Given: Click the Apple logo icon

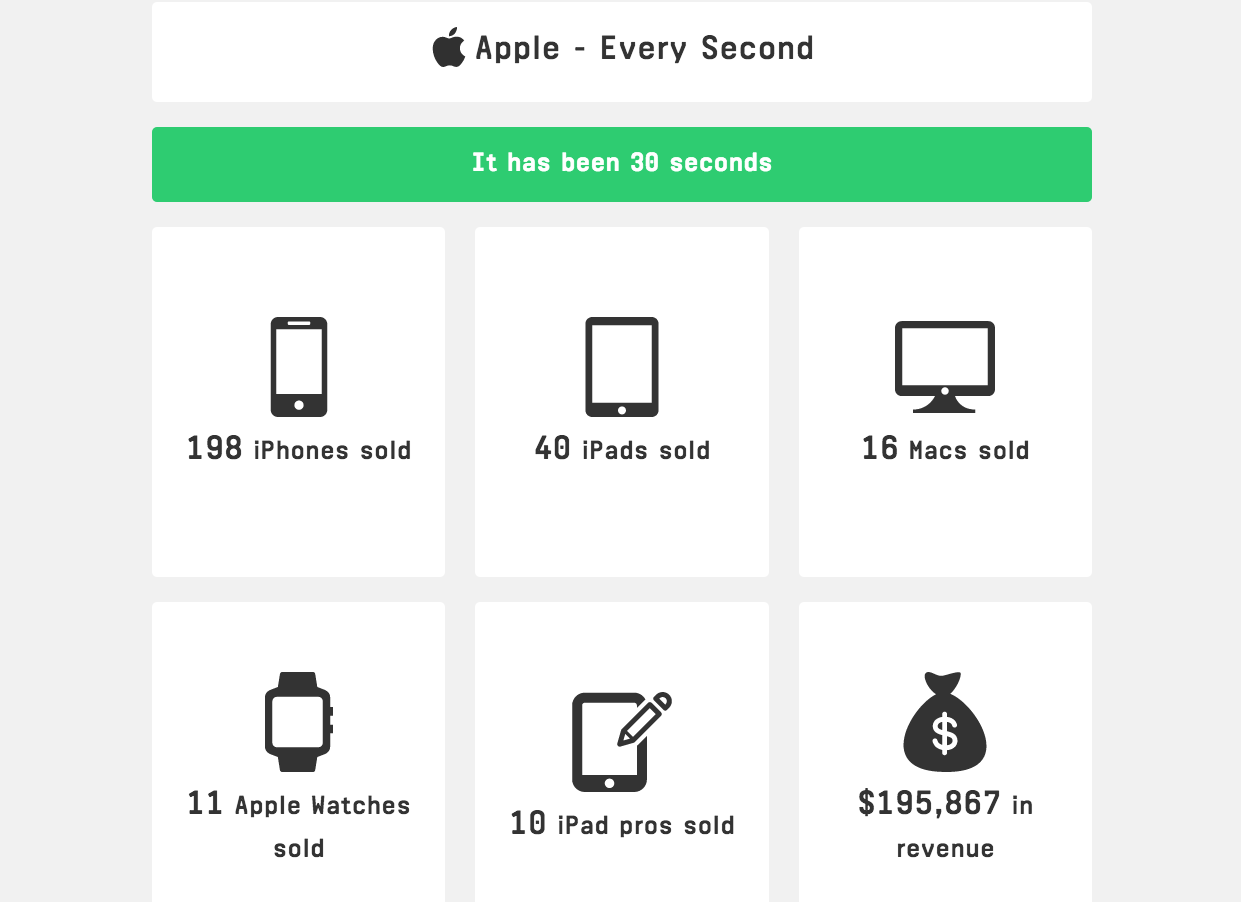Looking at the screenshot, I should [x=448, y=48].
